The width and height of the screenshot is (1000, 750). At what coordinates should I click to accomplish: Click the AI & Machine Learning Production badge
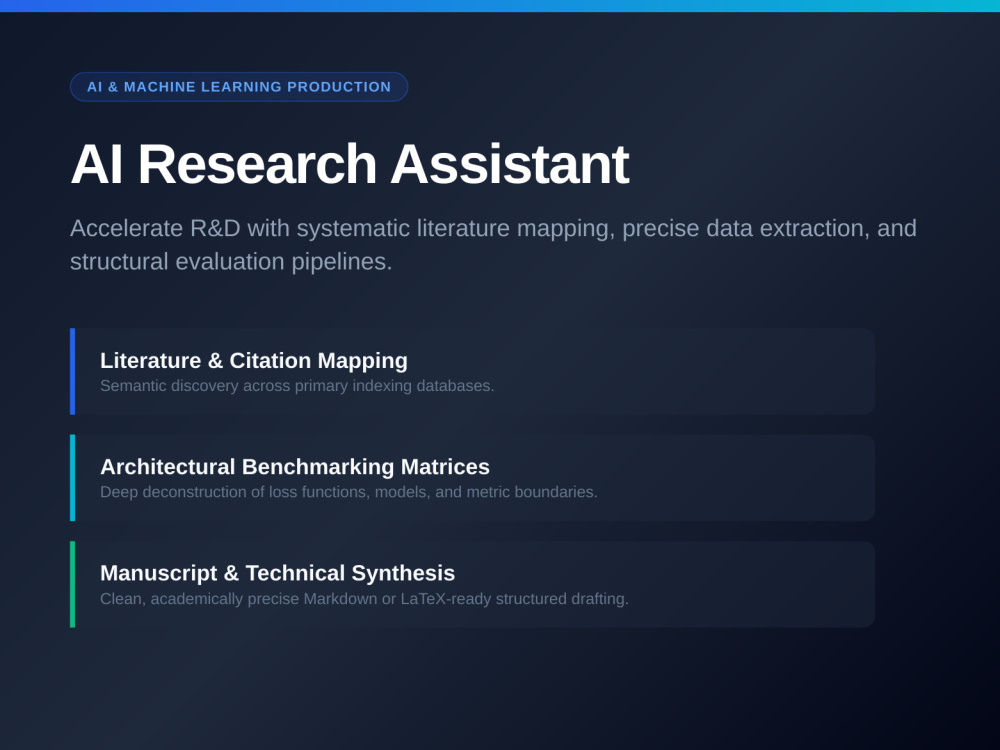click(x=239, y=87)
